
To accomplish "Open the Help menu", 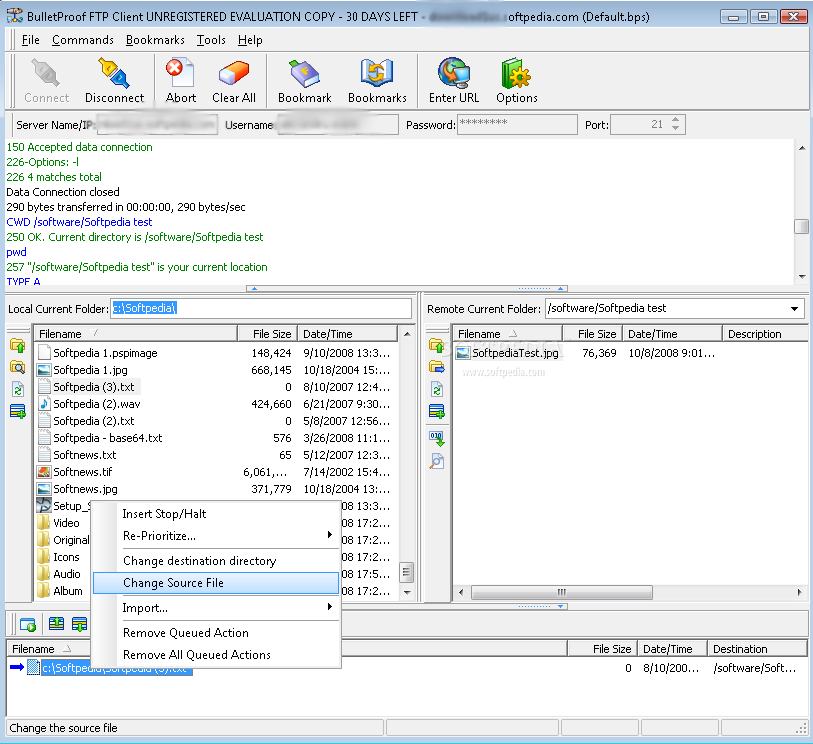I will point(250,40).
